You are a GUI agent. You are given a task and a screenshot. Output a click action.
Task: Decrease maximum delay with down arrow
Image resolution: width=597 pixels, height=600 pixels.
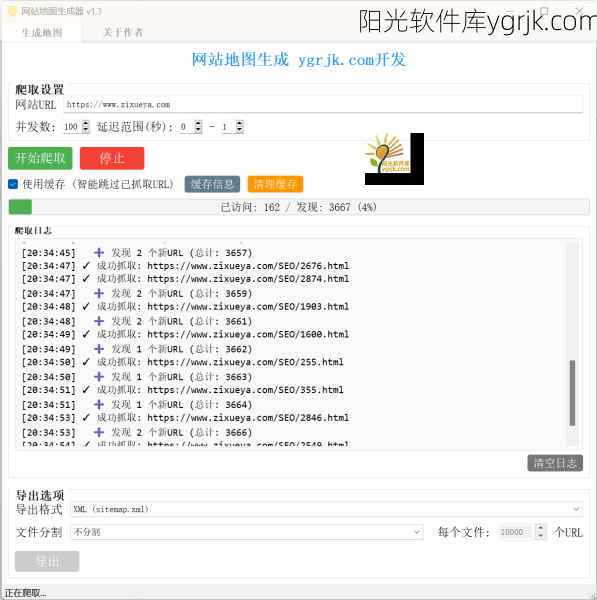[x=240, y=130]
